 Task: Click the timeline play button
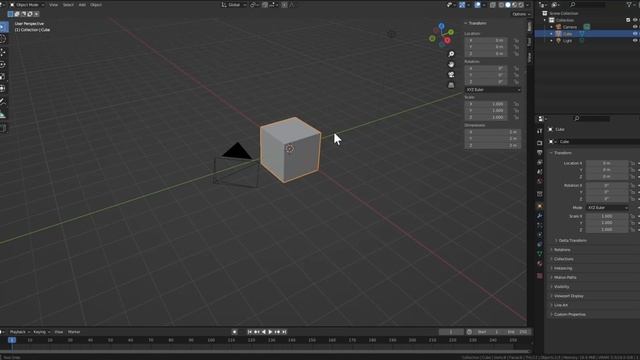click(x=270, y=332)
